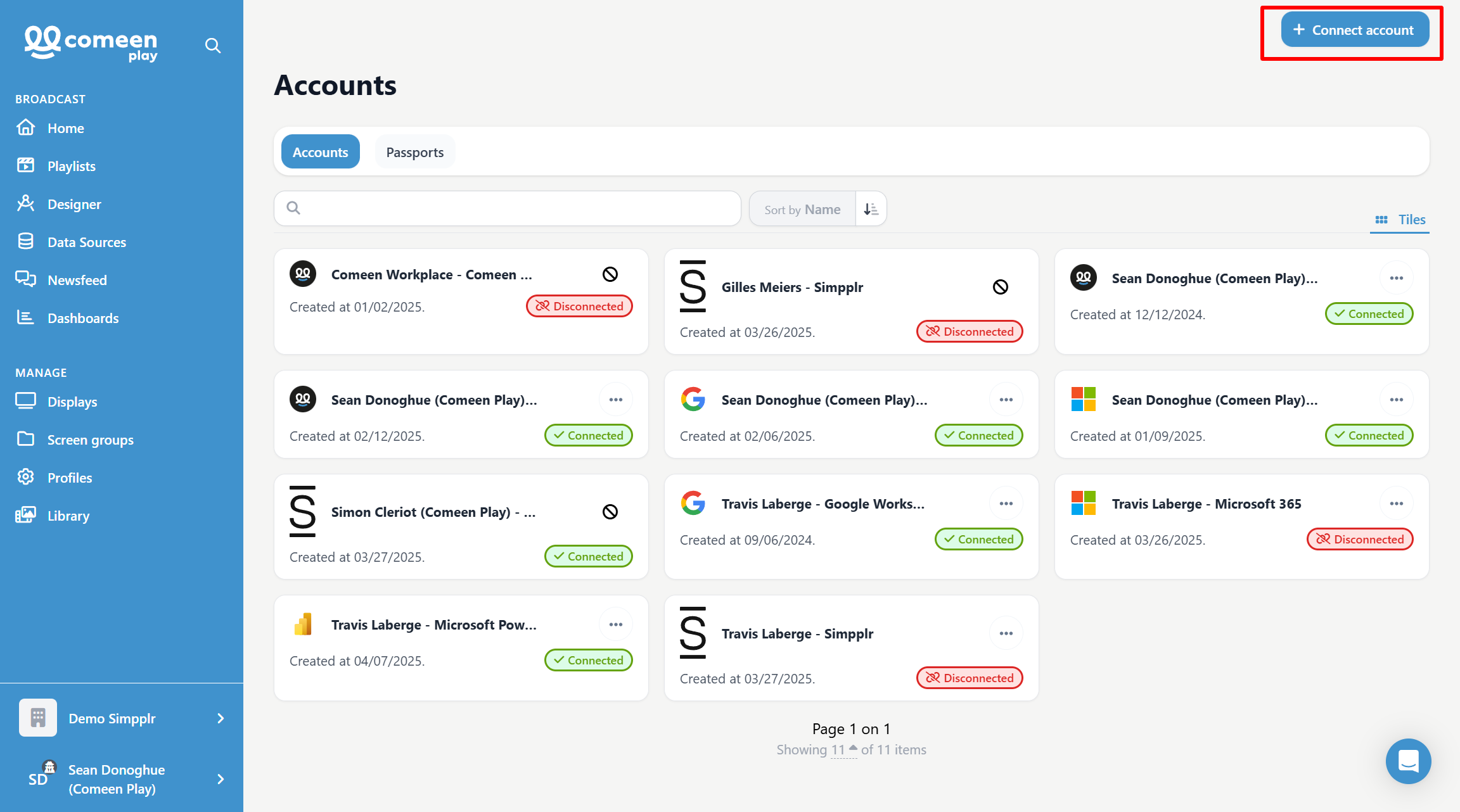The image size is (1460, 812).
Task: Open the chat support bubble
Action: point(1408,761)
